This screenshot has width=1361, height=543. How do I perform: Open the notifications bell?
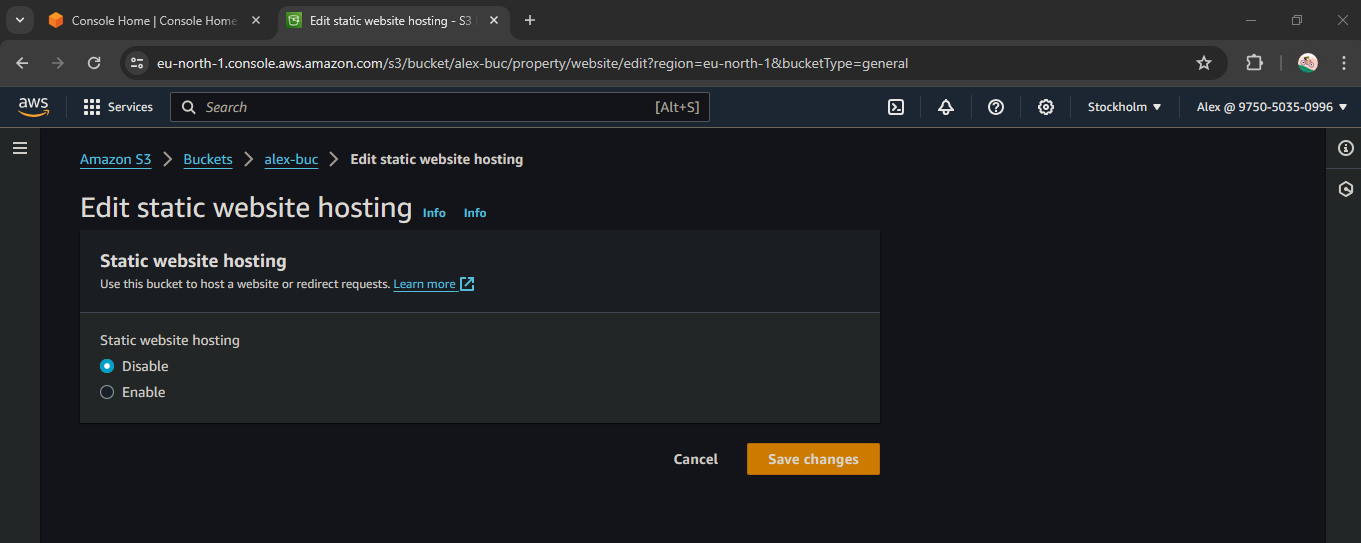pyautogui.click(x=946, y=107)
